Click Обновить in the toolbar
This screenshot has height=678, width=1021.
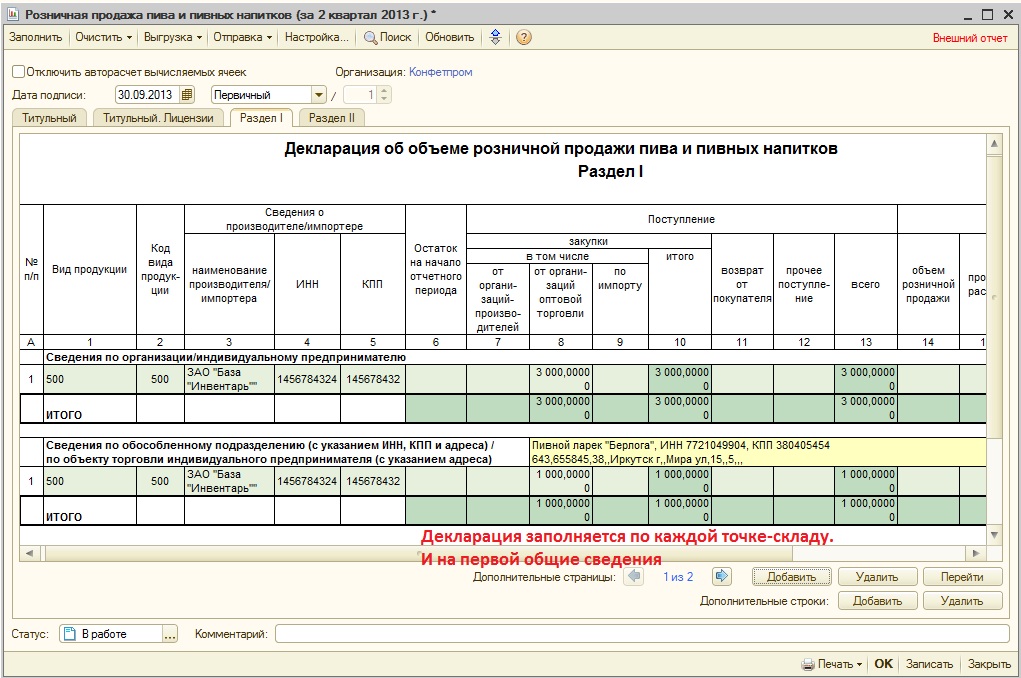pos(450,37)
